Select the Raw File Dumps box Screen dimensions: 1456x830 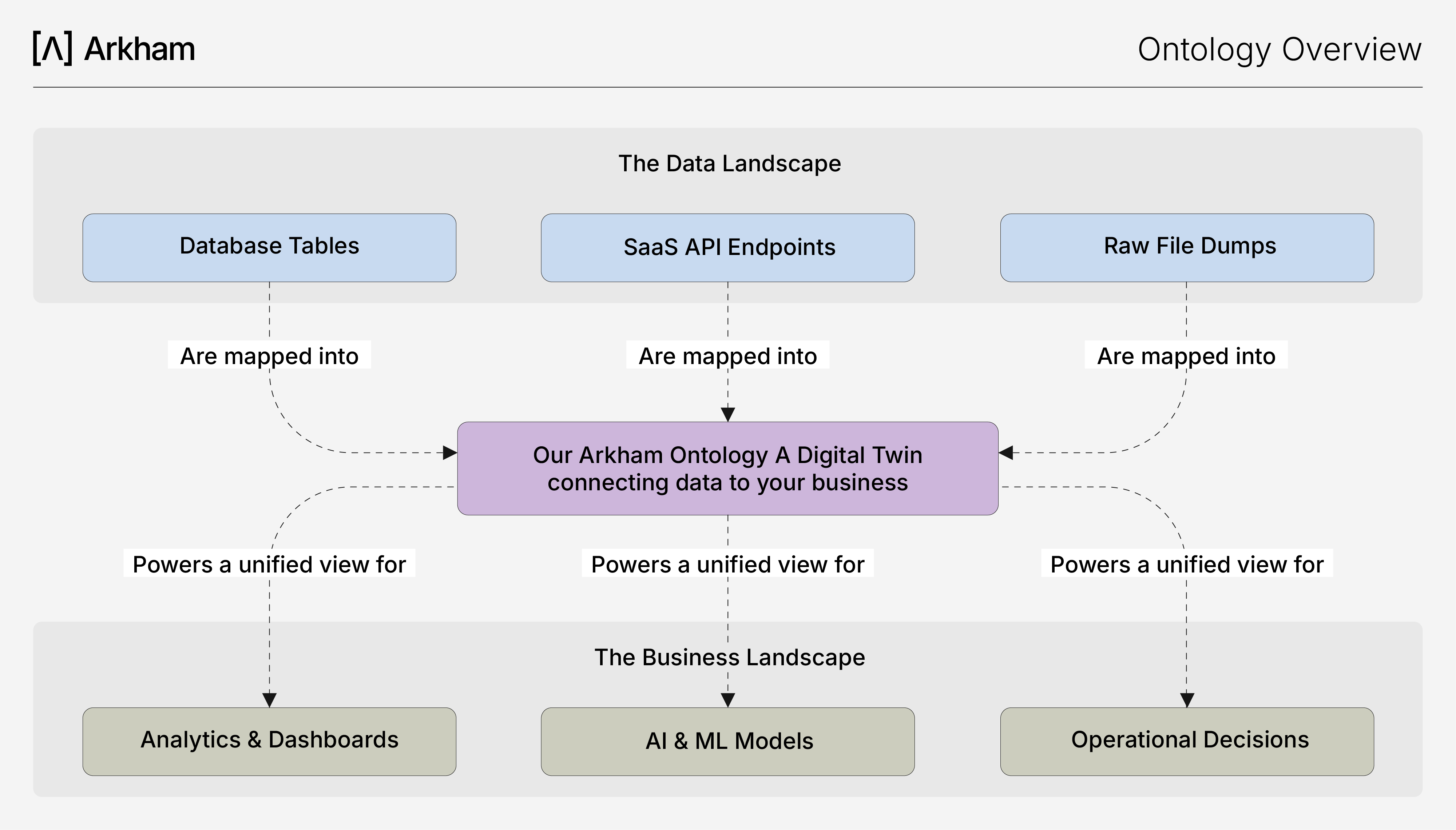point(1187,247)
